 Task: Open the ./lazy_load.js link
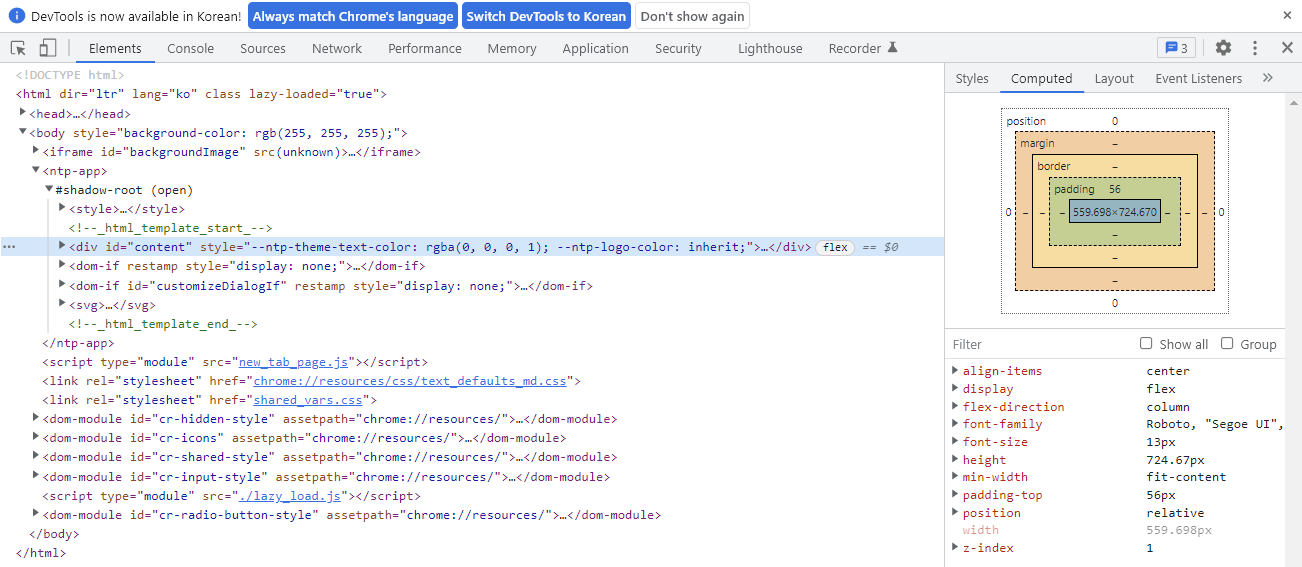click(290, 495)
